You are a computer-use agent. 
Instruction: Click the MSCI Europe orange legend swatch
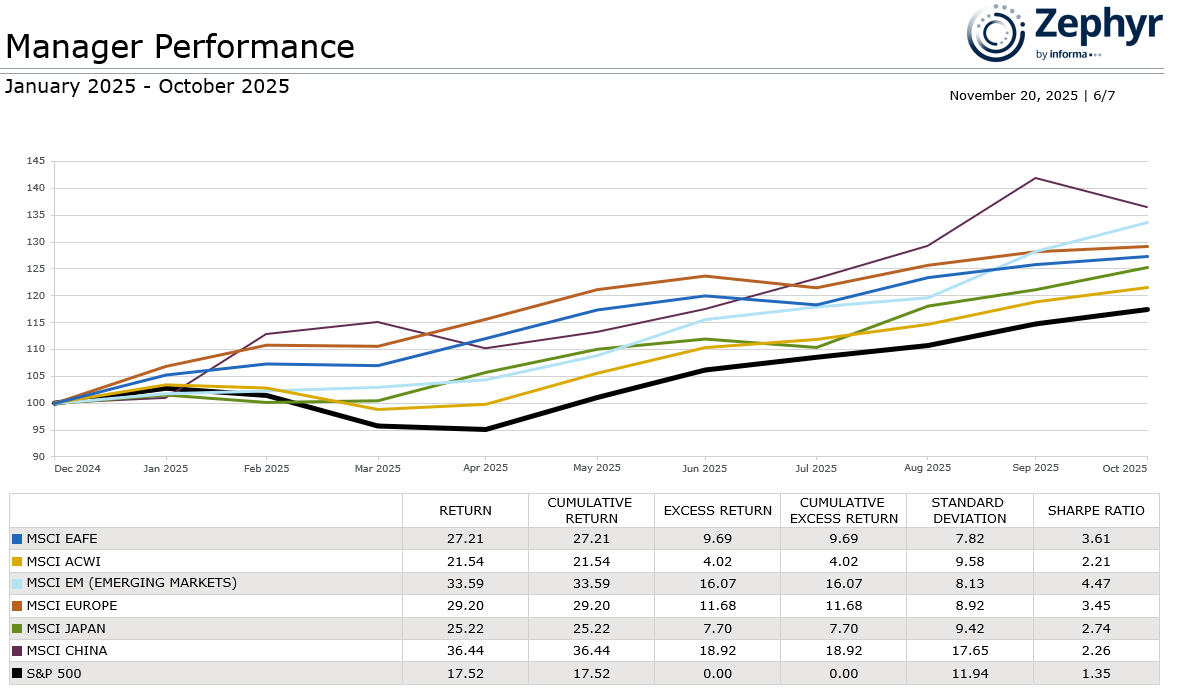click(x=16, y=606)
